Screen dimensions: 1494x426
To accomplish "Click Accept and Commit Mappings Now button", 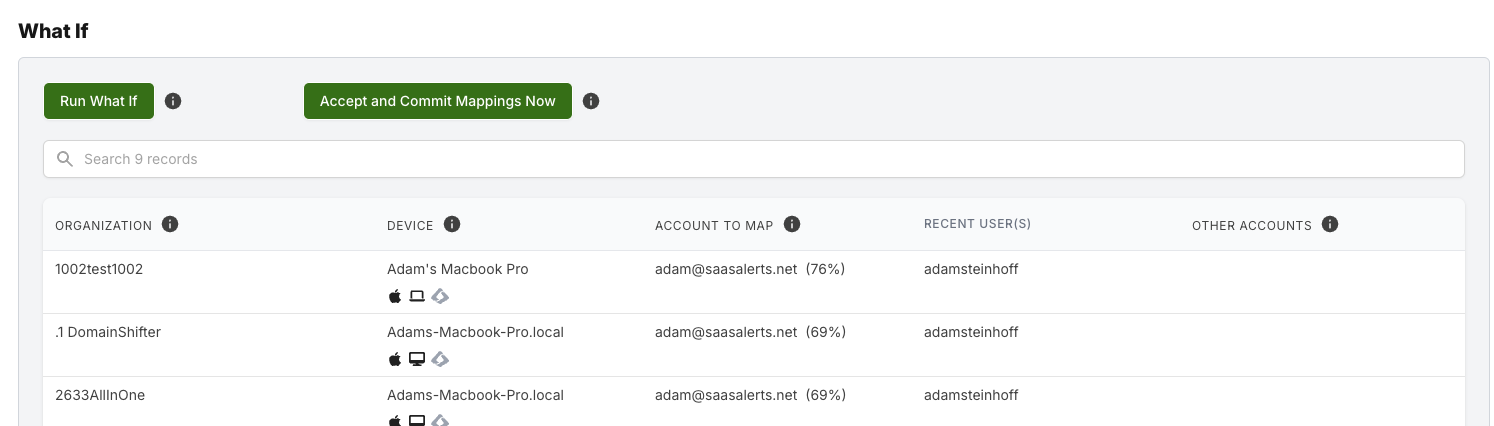I will [x=438, y=101].
